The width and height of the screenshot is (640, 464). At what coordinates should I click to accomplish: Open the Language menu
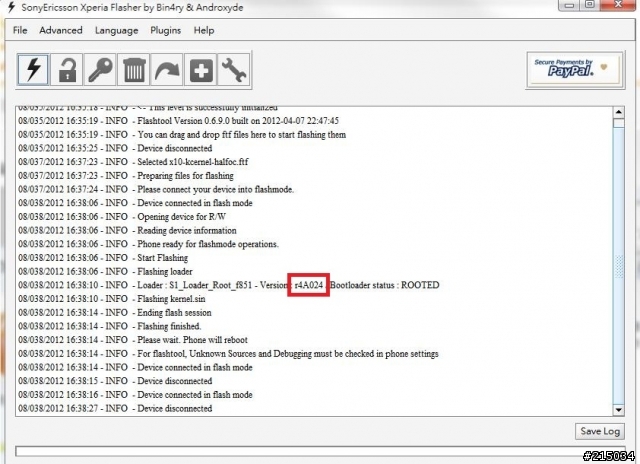coord(116,30)
